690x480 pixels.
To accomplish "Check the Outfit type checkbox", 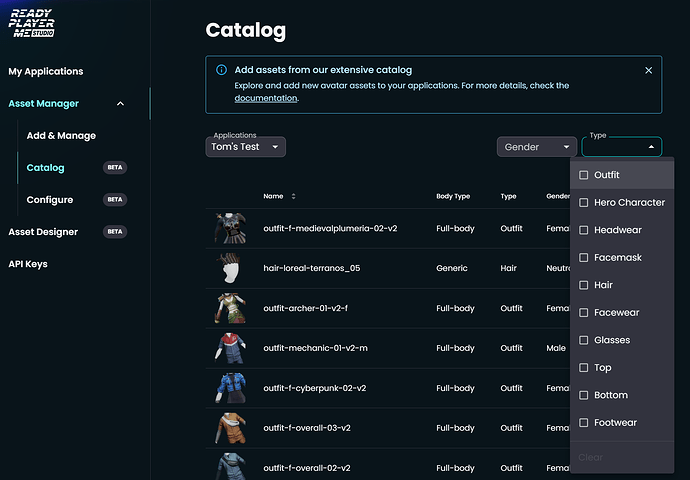I will coord(584,175).
